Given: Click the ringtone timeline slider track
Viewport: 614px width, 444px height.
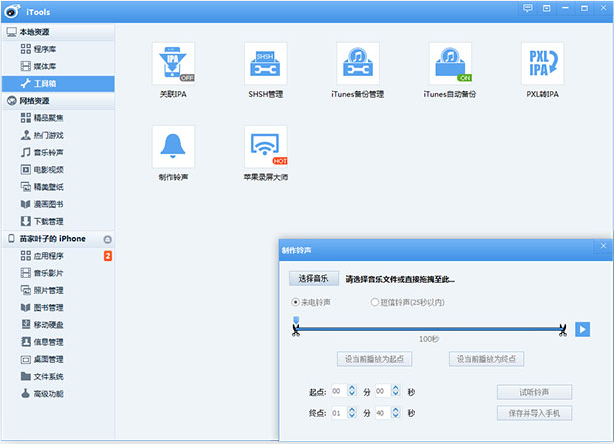Looking at the screenshot, I should pos(429,329).
